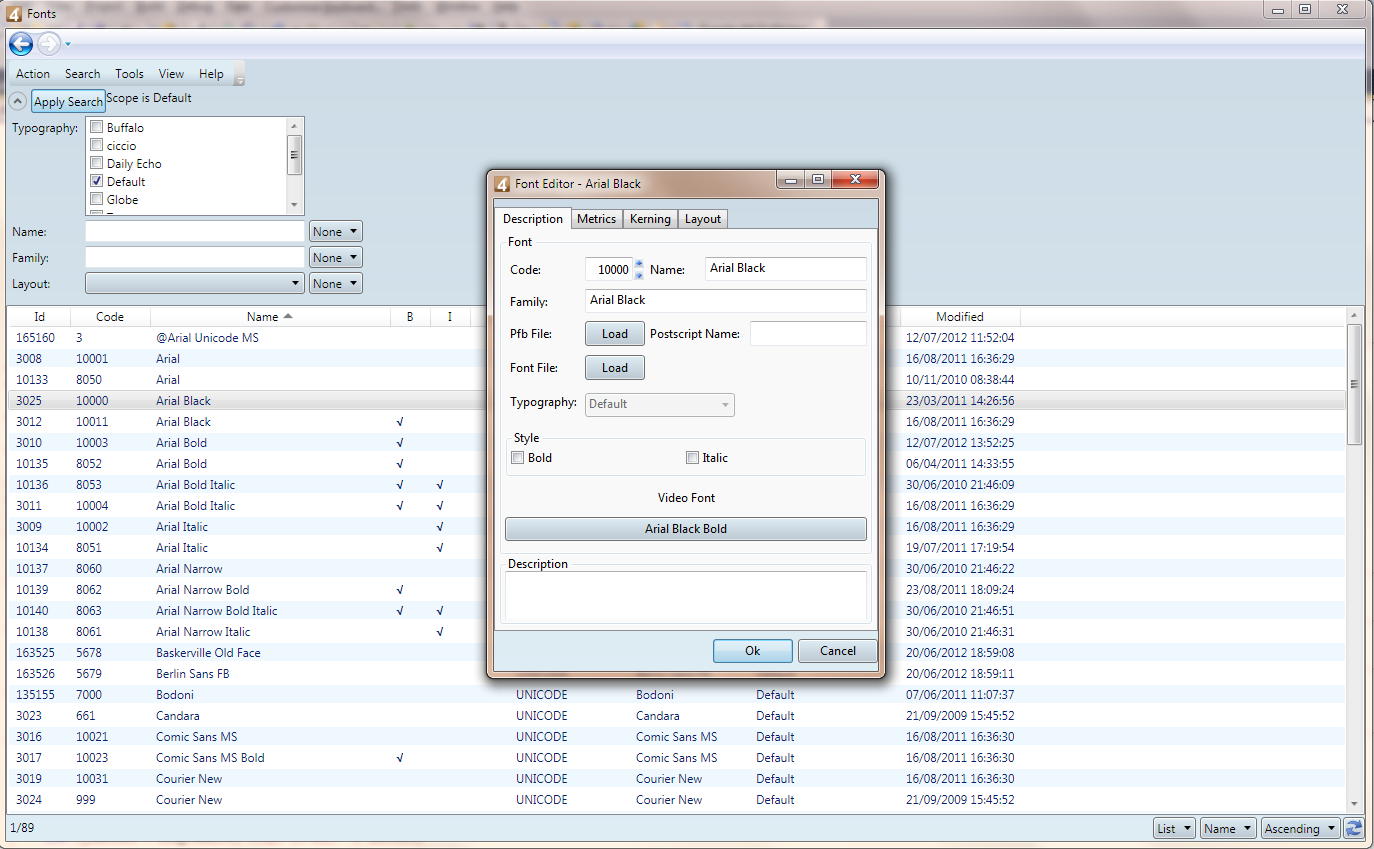Sort by the Code column header
Image resolution: width=1374 pixels, height=849 pixels.
[x=110, y=317]
